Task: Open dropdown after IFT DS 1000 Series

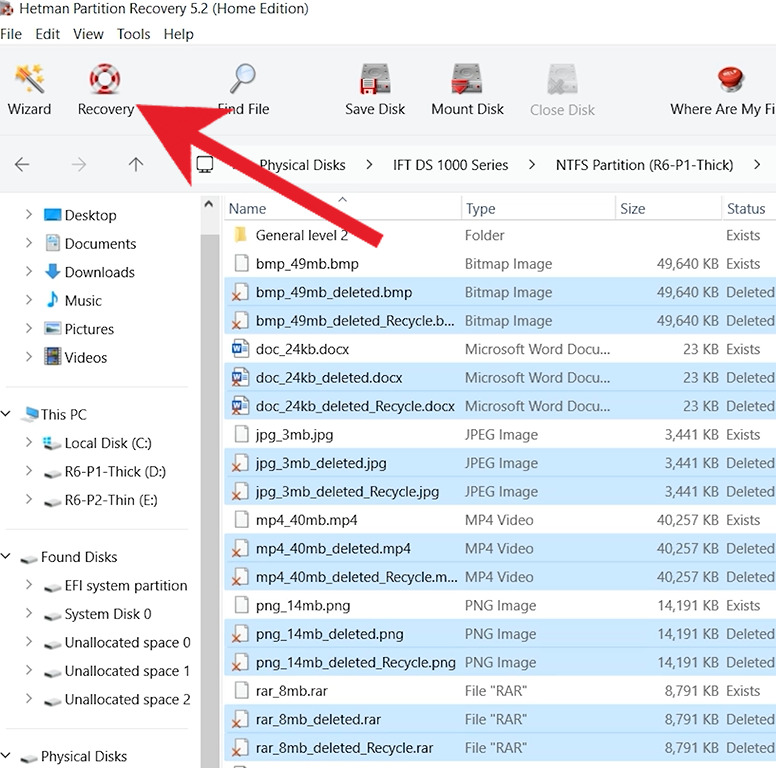Action: click(532, 164)
